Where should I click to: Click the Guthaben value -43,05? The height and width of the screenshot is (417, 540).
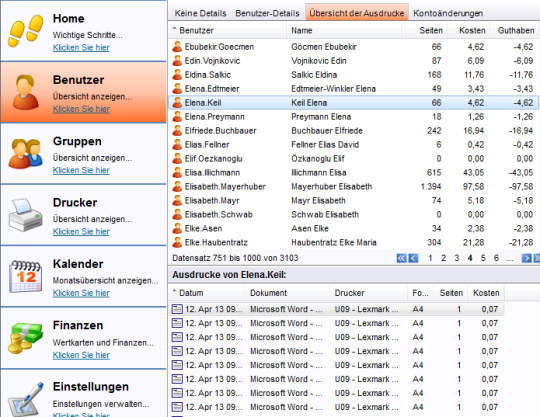click(521, 172)
